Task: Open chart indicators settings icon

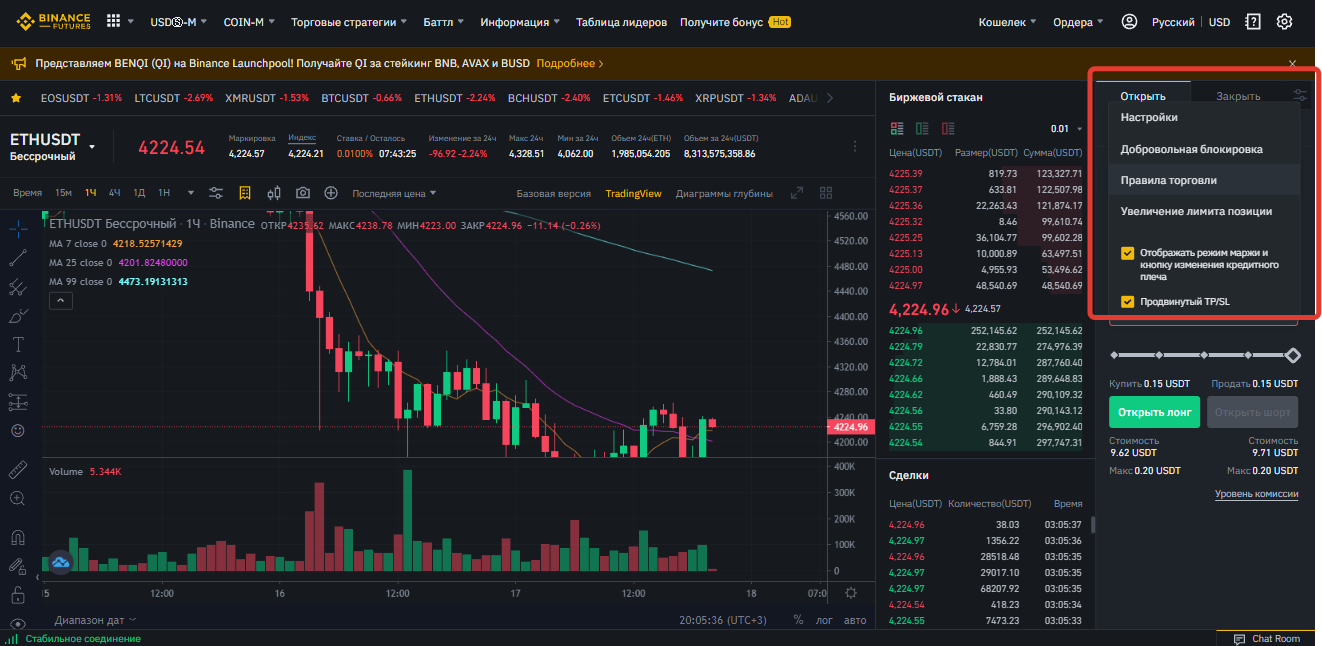Action: (216, 193)
